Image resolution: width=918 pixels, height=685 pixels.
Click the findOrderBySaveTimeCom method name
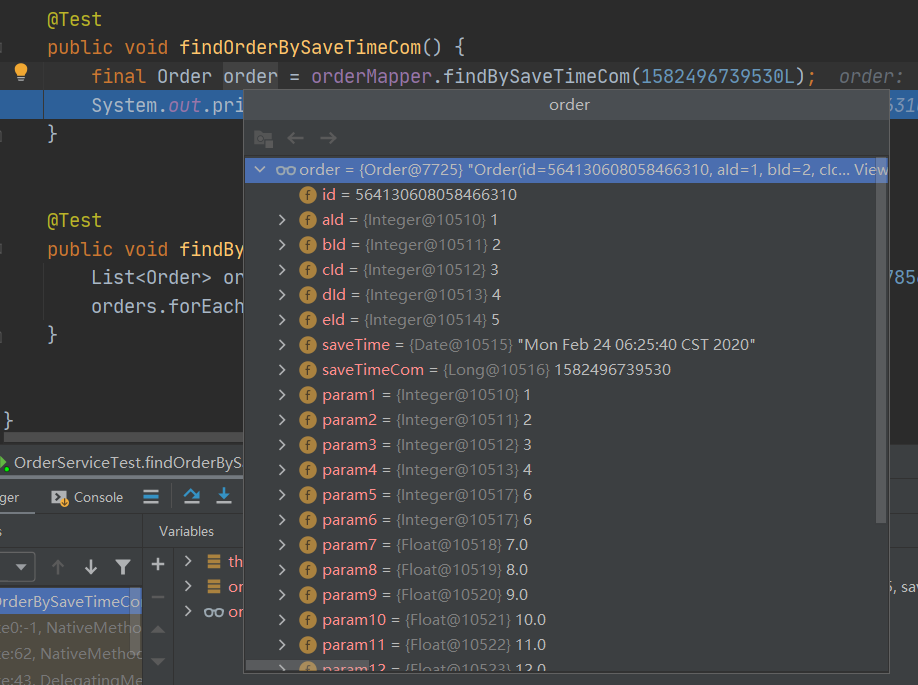(300, 47)
